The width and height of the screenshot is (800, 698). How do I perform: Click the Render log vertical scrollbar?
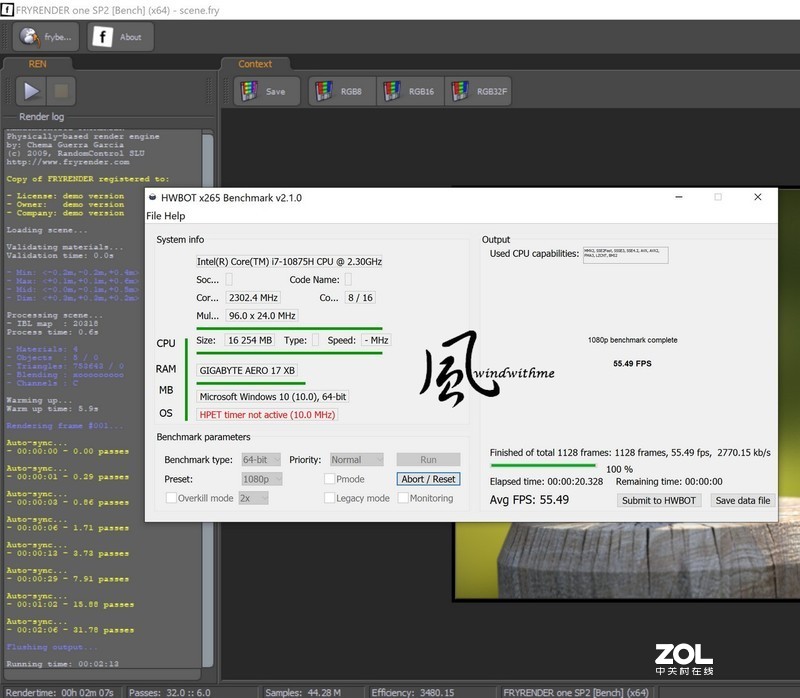[x=207, y=400]
